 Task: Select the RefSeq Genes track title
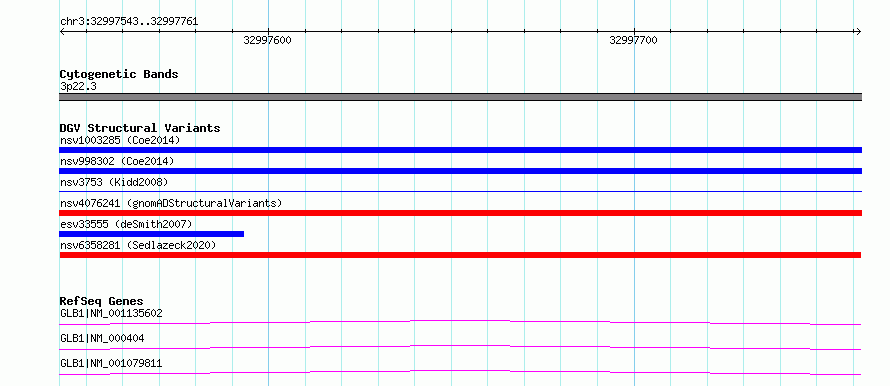(x=102, y=301)
